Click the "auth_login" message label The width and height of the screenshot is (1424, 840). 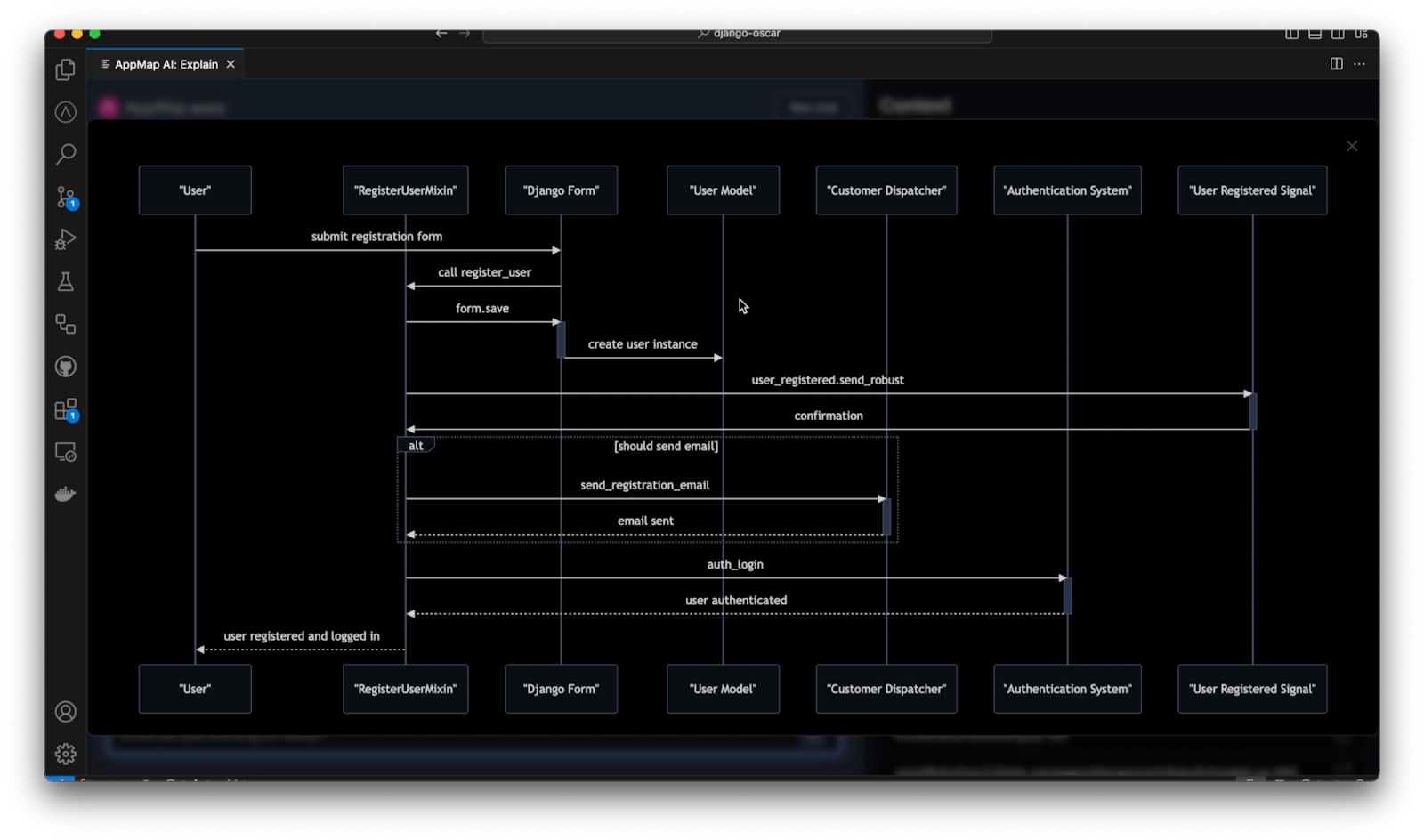click(735, 565)
